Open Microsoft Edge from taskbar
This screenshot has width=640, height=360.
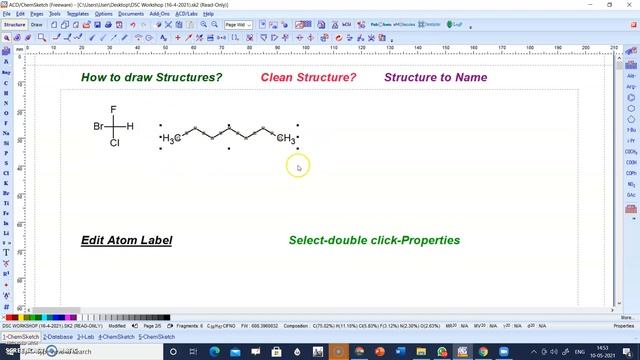(214, 351)
